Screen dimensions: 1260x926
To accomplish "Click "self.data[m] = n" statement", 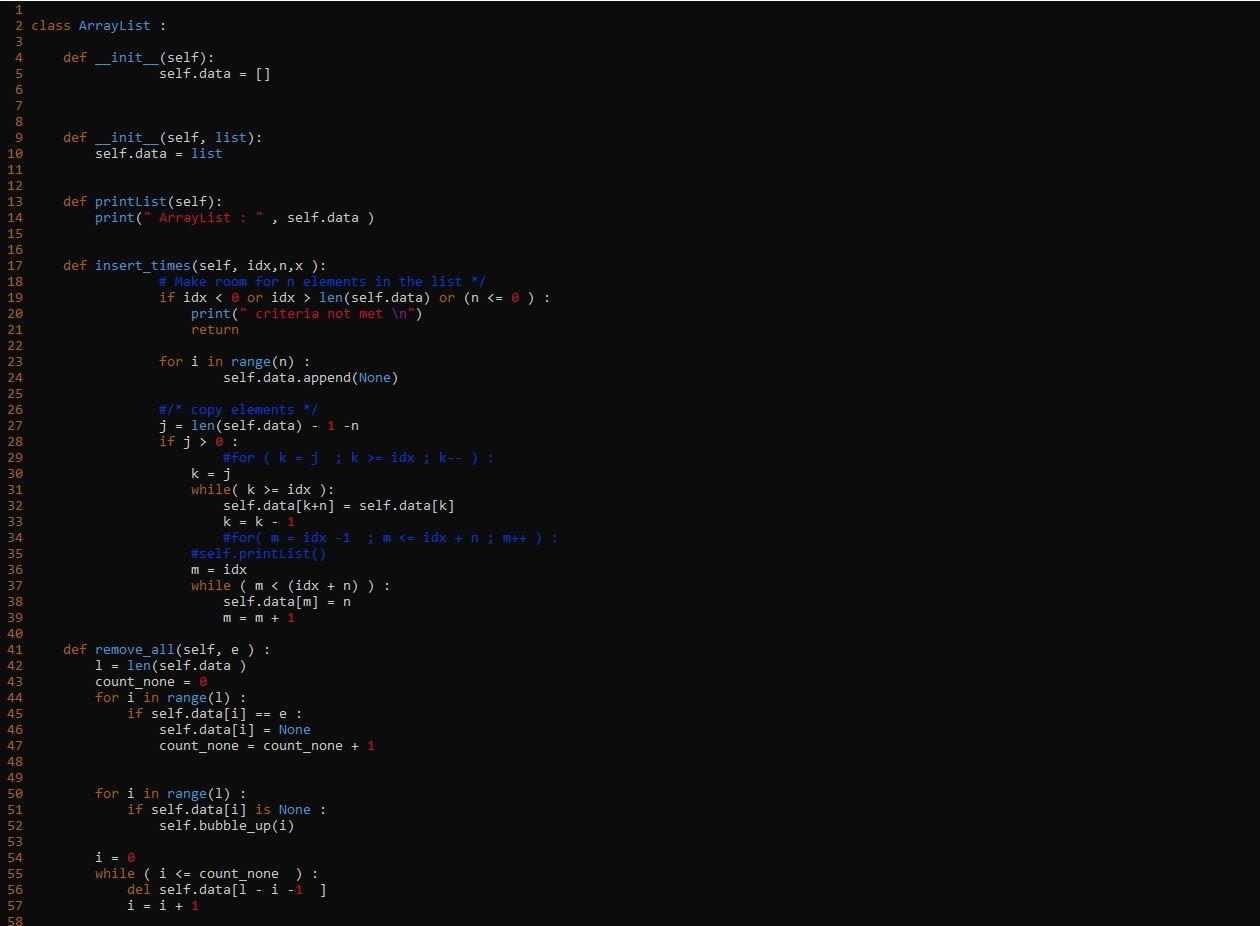I will point(287,602).
